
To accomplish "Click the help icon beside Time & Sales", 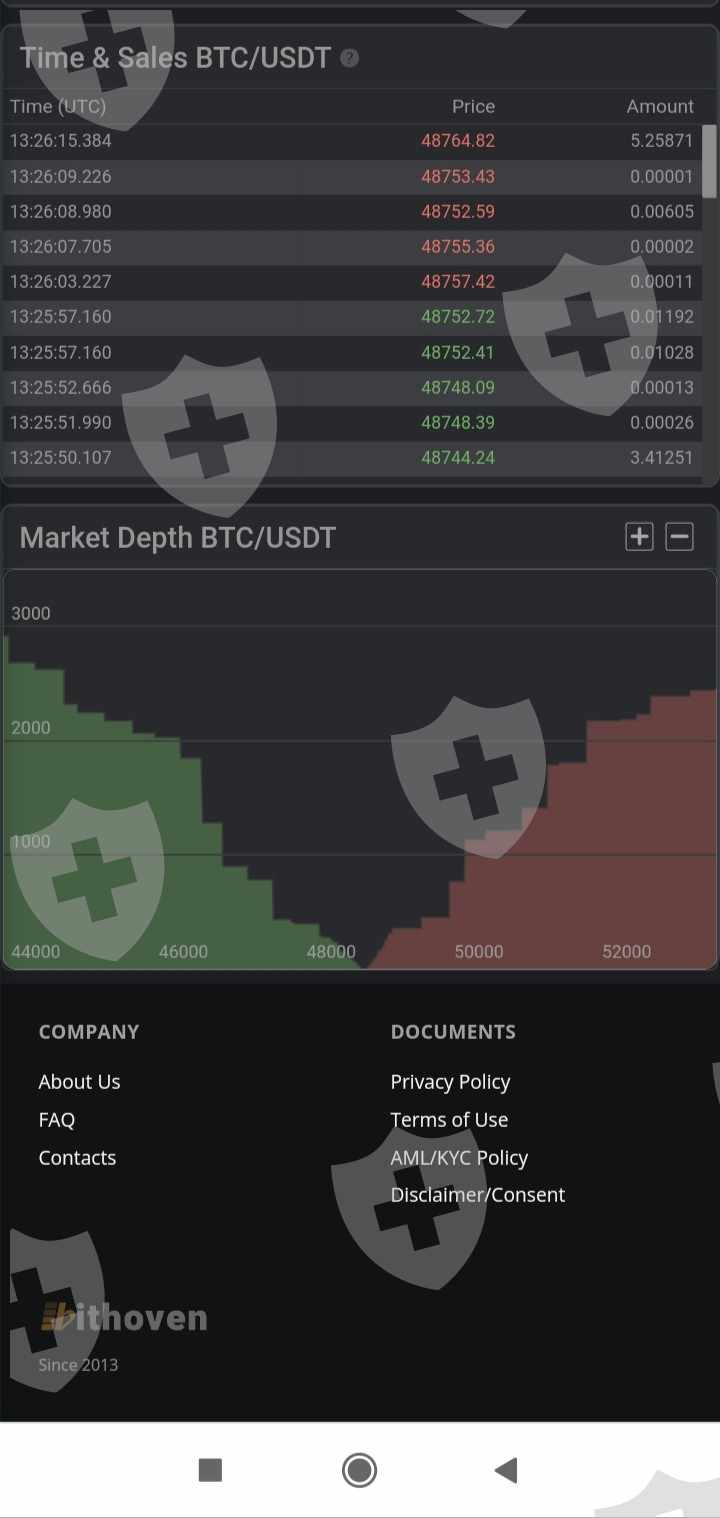I will (x=349, y=58).
